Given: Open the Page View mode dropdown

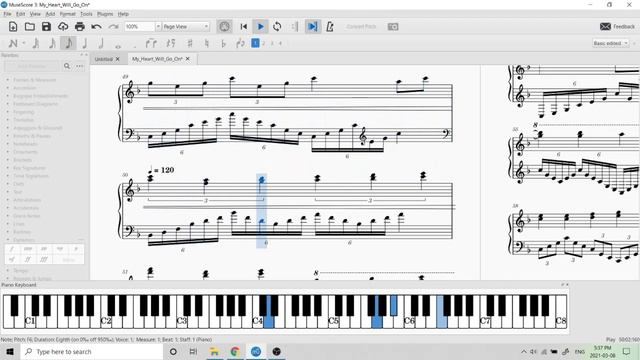Looking at the screenshot, I should (x=186, y=27).
